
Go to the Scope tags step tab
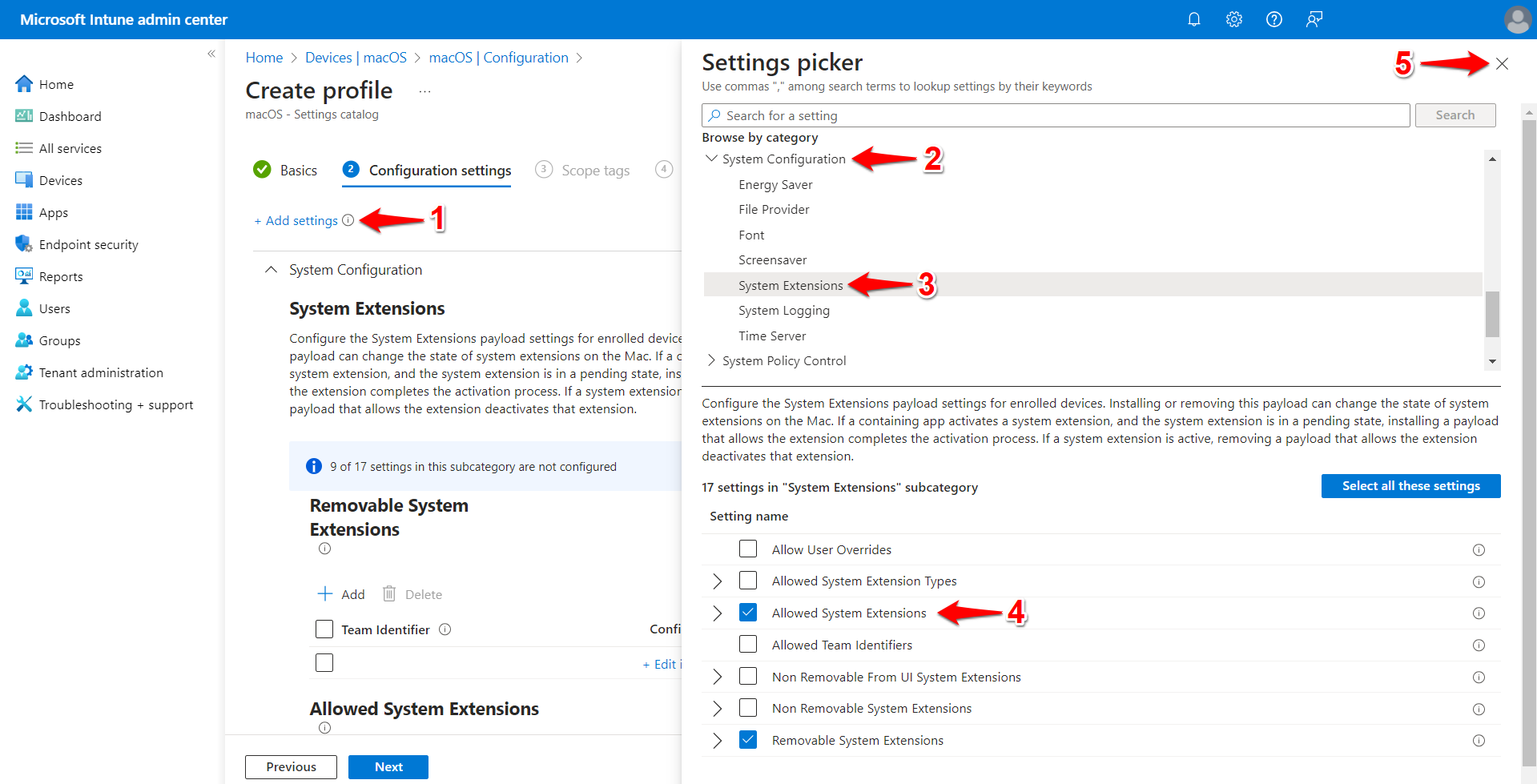coord(582,170)
